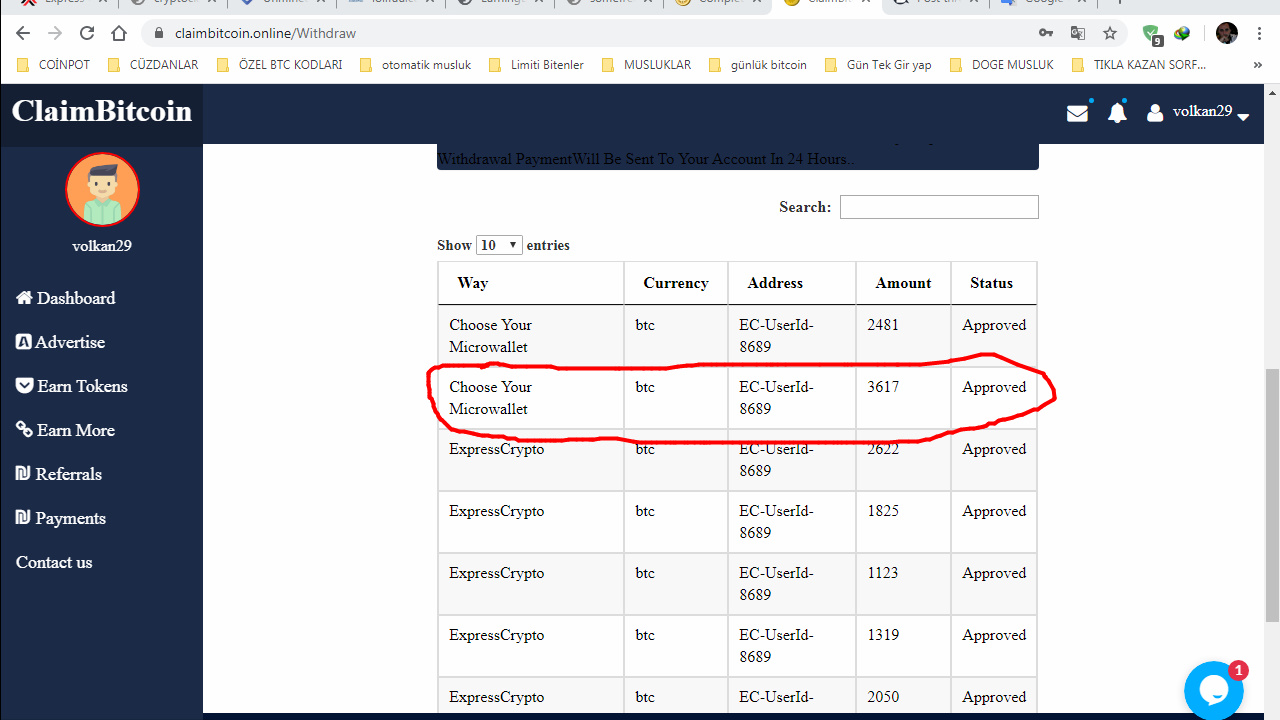The width and height of the screenshot is (1280, 720).
Task: Open the DOGE MUSLUK bookmark folder
Action: (1002, 65)
